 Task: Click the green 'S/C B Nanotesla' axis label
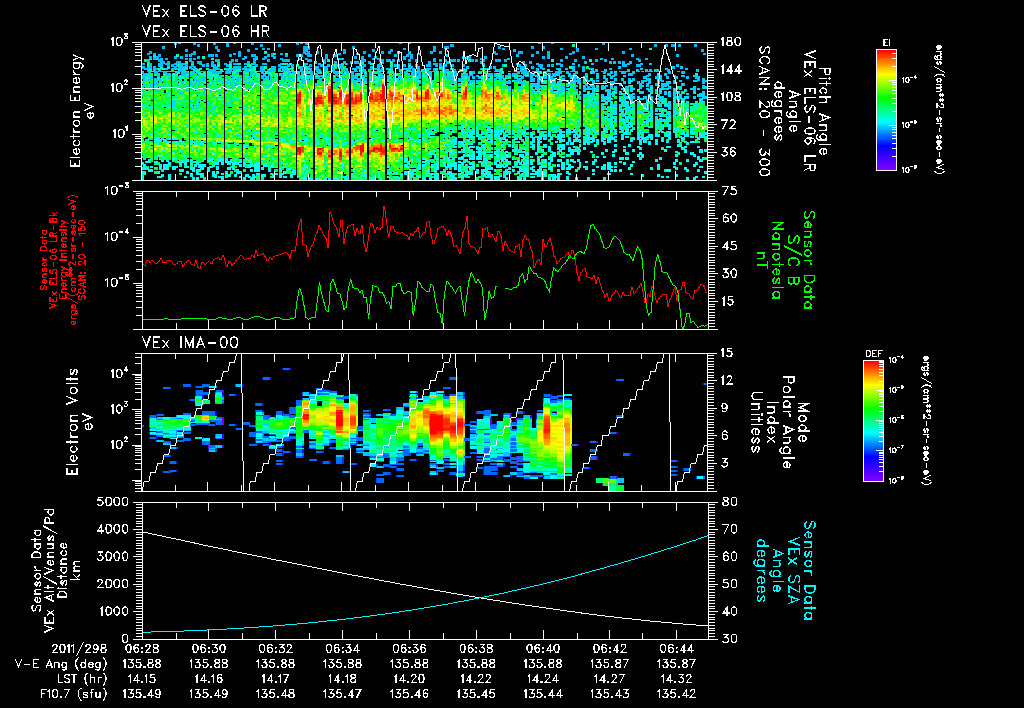(785, 260)
